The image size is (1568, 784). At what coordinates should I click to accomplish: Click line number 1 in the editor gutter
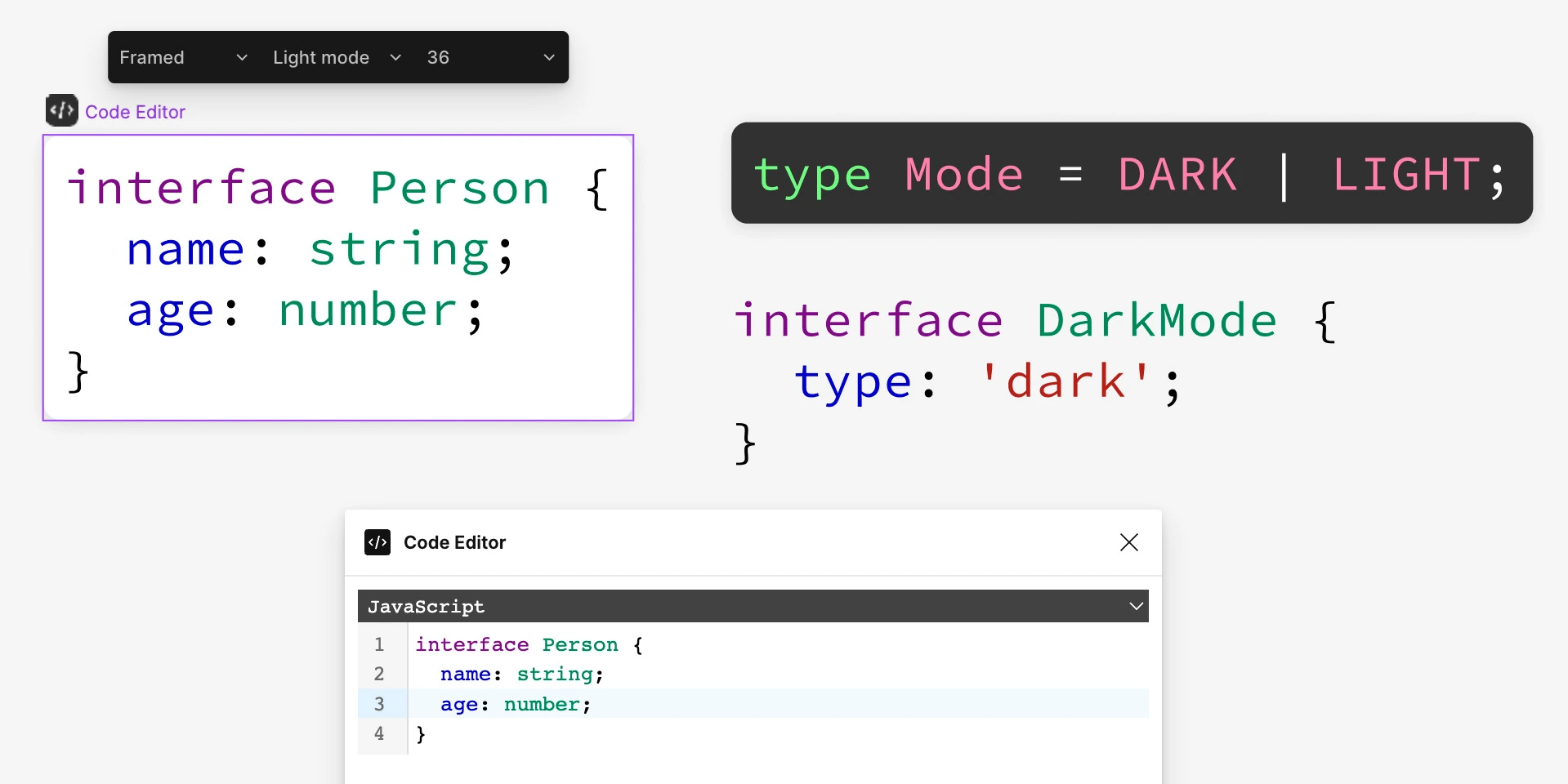[379, 644]
